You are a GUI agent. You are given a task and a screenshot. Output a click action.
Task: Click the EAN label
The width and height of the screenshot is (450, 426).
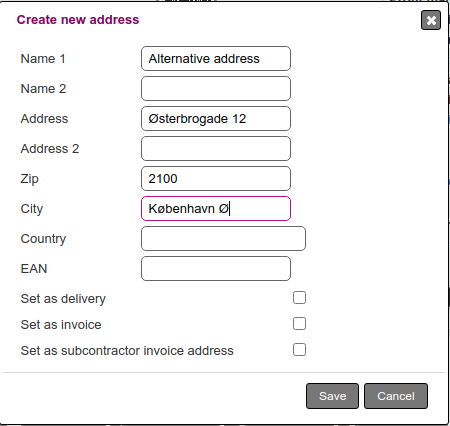(34, 269)
